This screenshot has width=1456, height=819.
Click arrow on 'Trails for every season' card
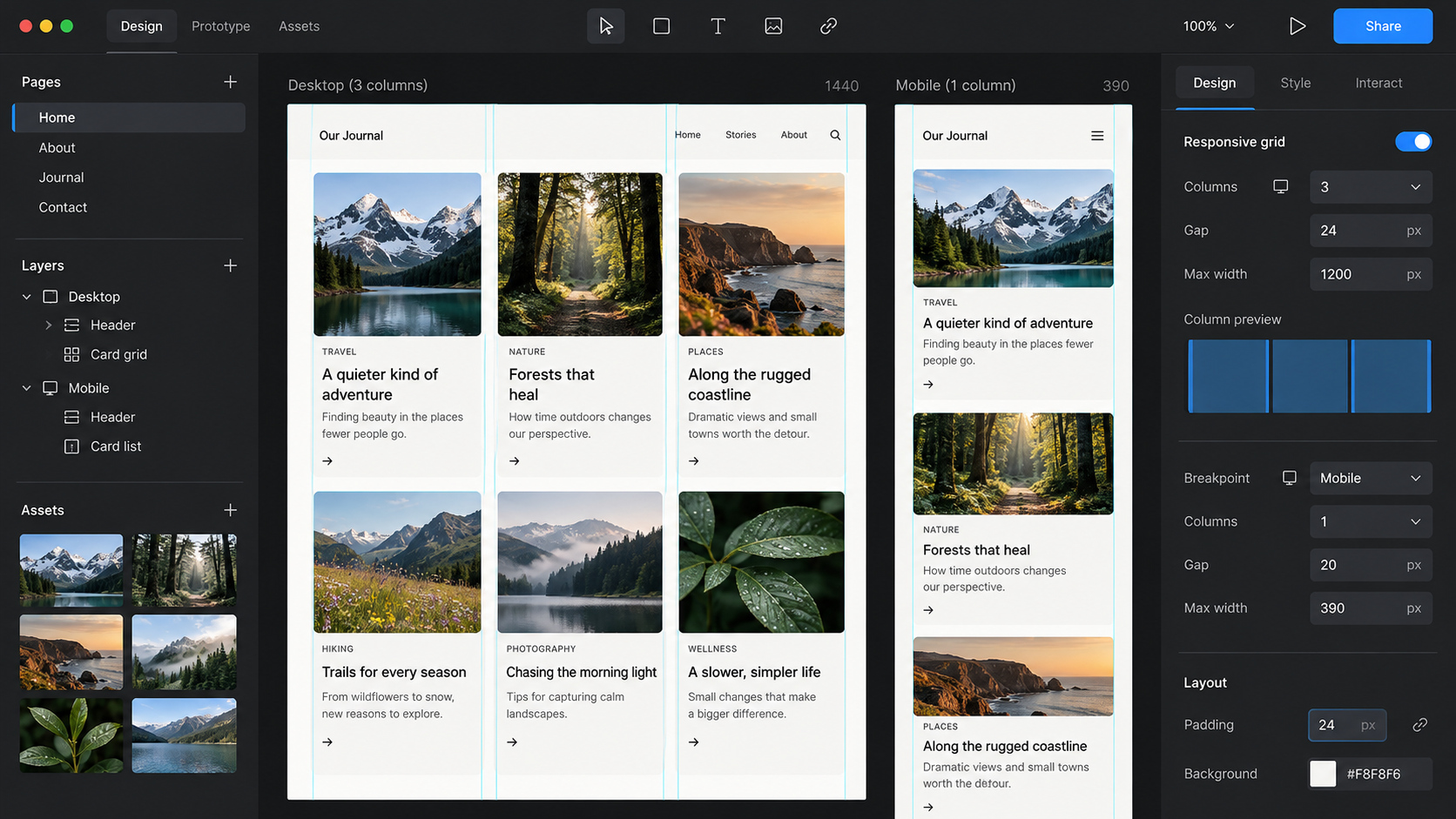[x=327, y=742]
